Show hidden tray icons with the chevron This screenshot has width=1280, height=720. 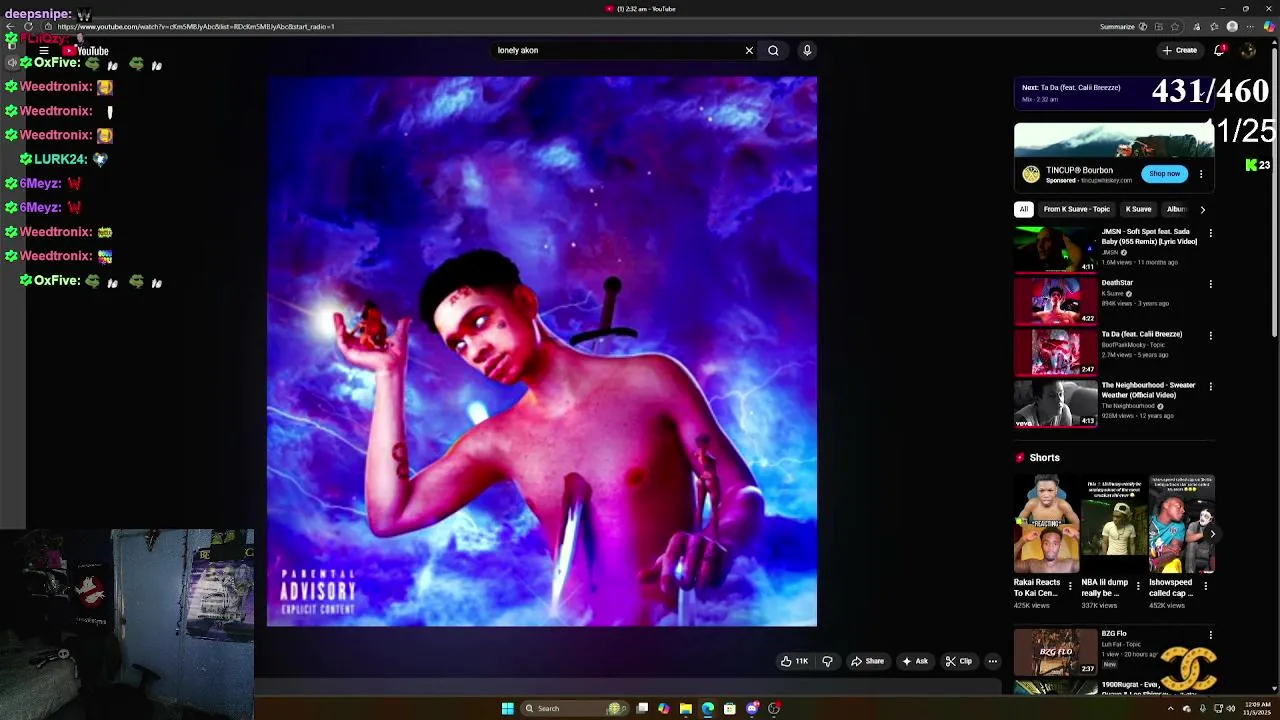pos(1171,708)
